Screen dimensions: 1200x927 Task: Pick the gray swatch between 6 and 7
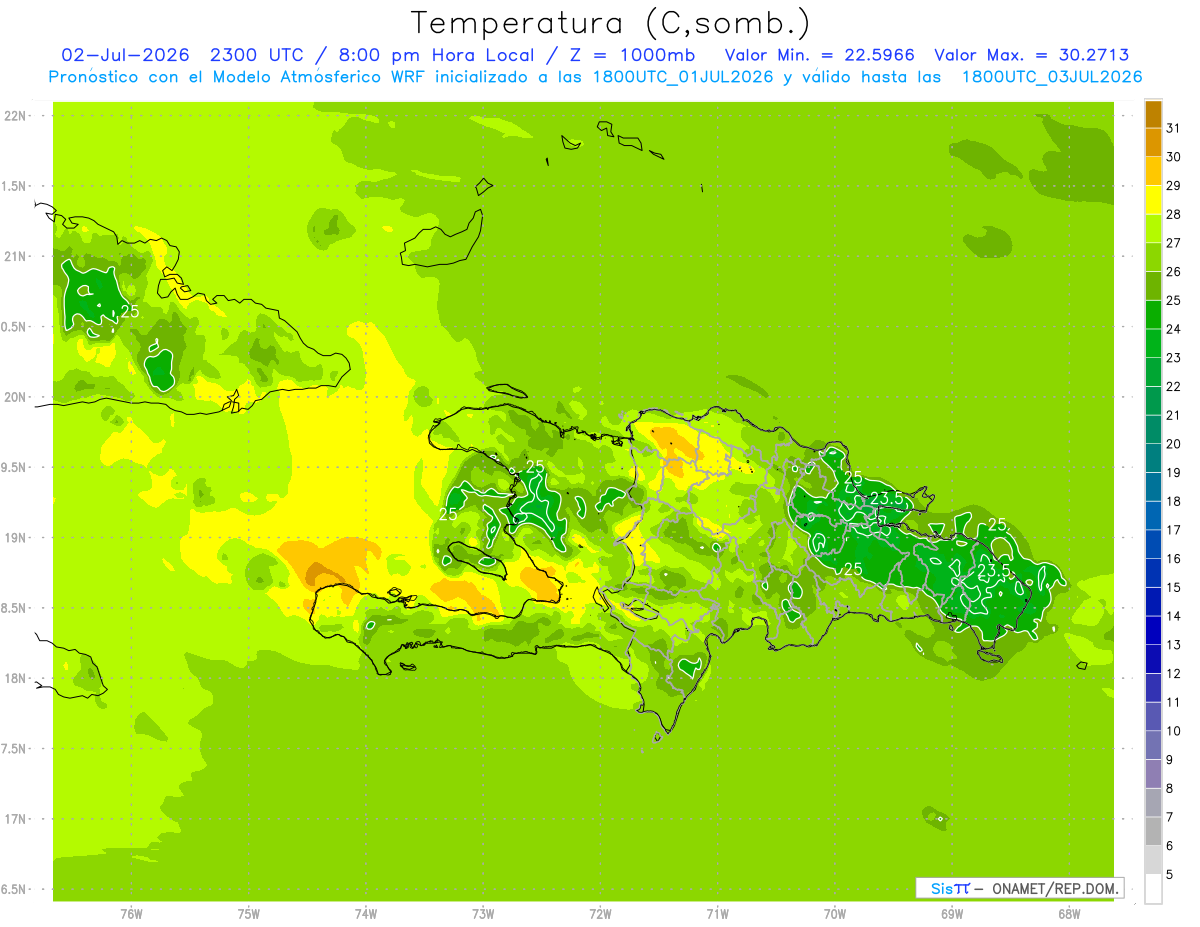1153,831
